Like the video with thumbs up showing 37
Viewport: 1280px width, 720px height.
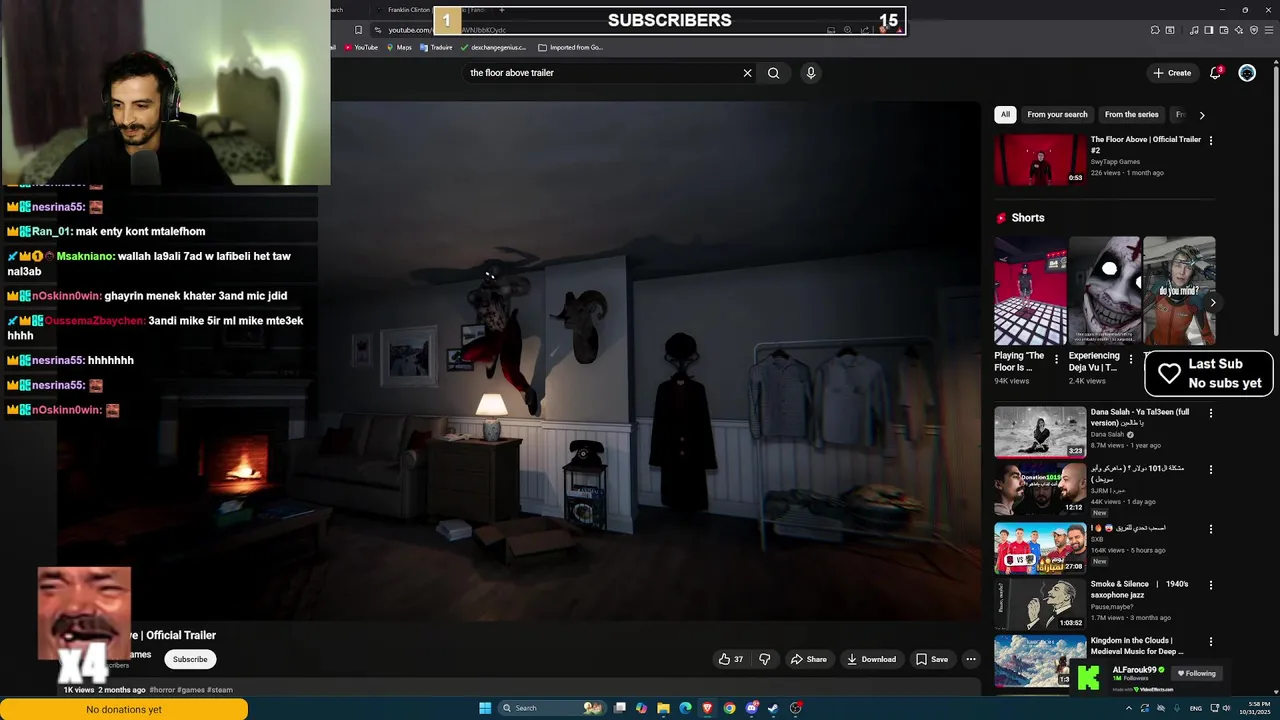tap(731, 659)
